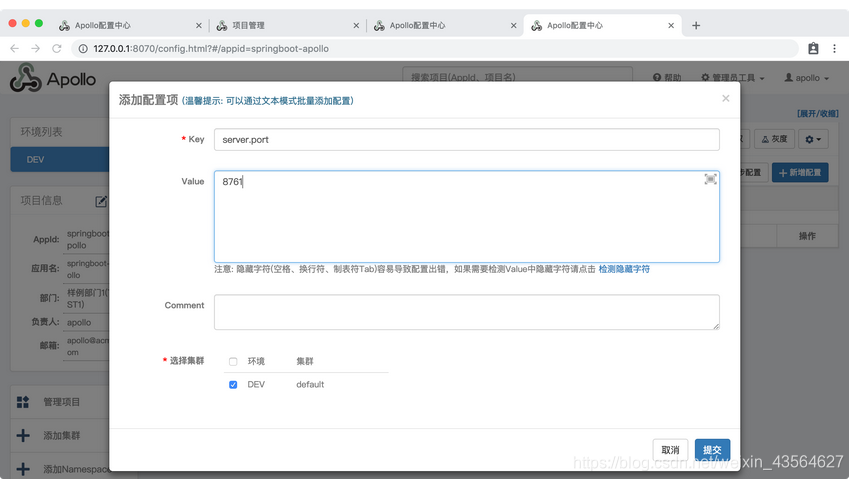Toggle the select-all cluster checkbox

click(x=233, y=361)
